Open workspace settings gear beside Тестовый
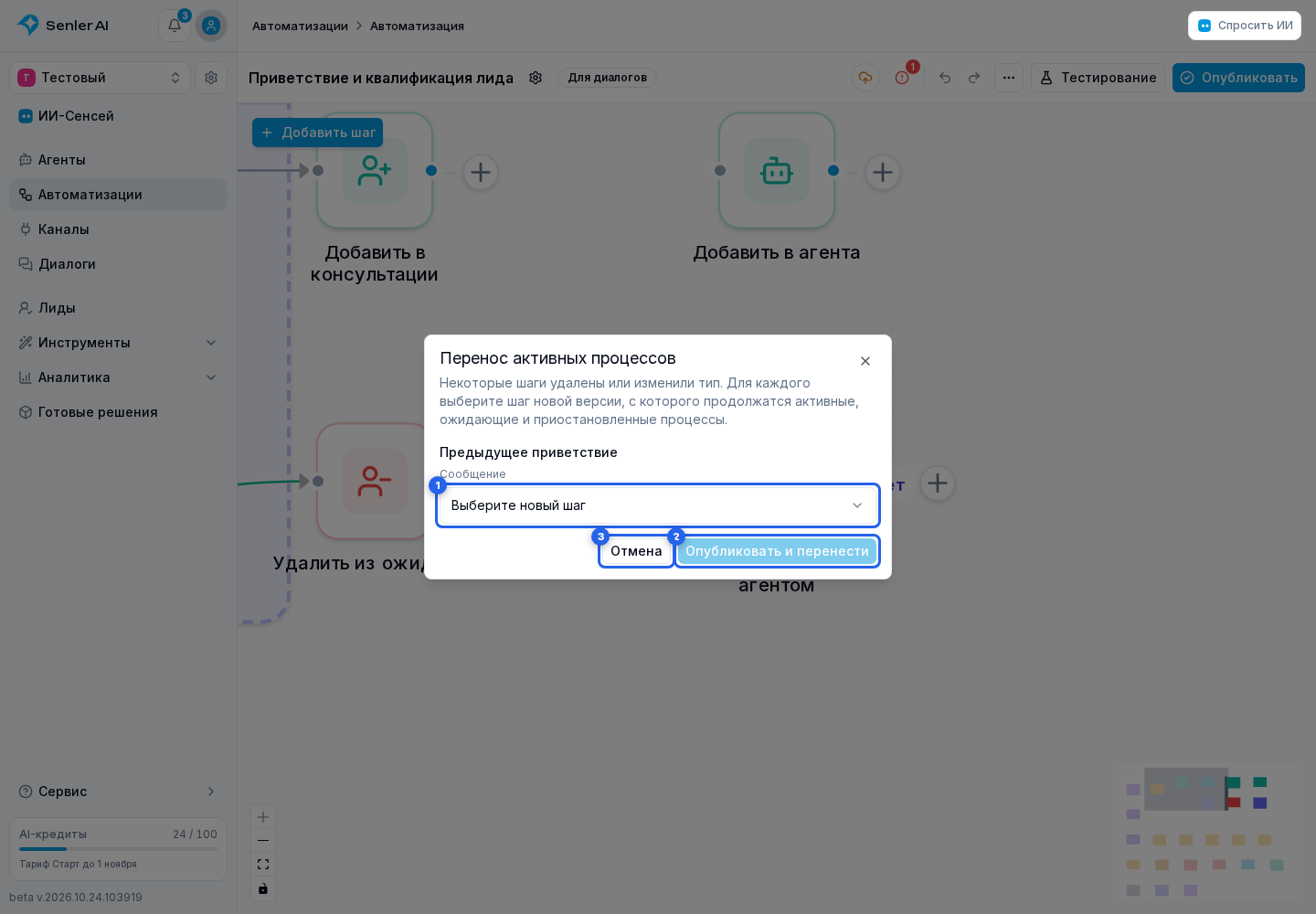The image size is (1316, 914). click(x=211, y=78)
